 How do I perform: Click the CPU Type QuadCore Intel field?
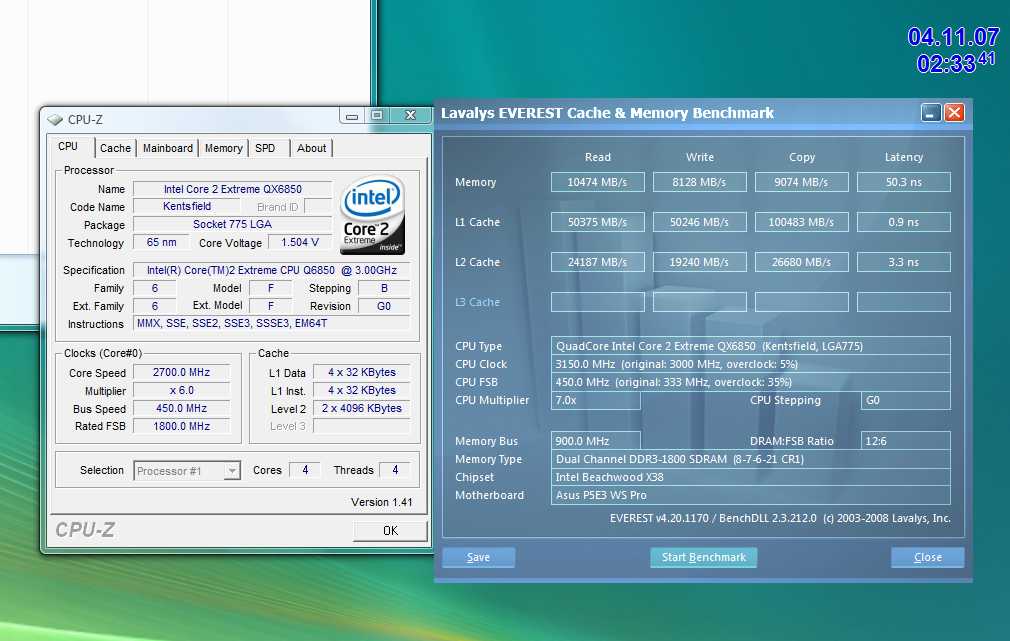coord(750,346)
